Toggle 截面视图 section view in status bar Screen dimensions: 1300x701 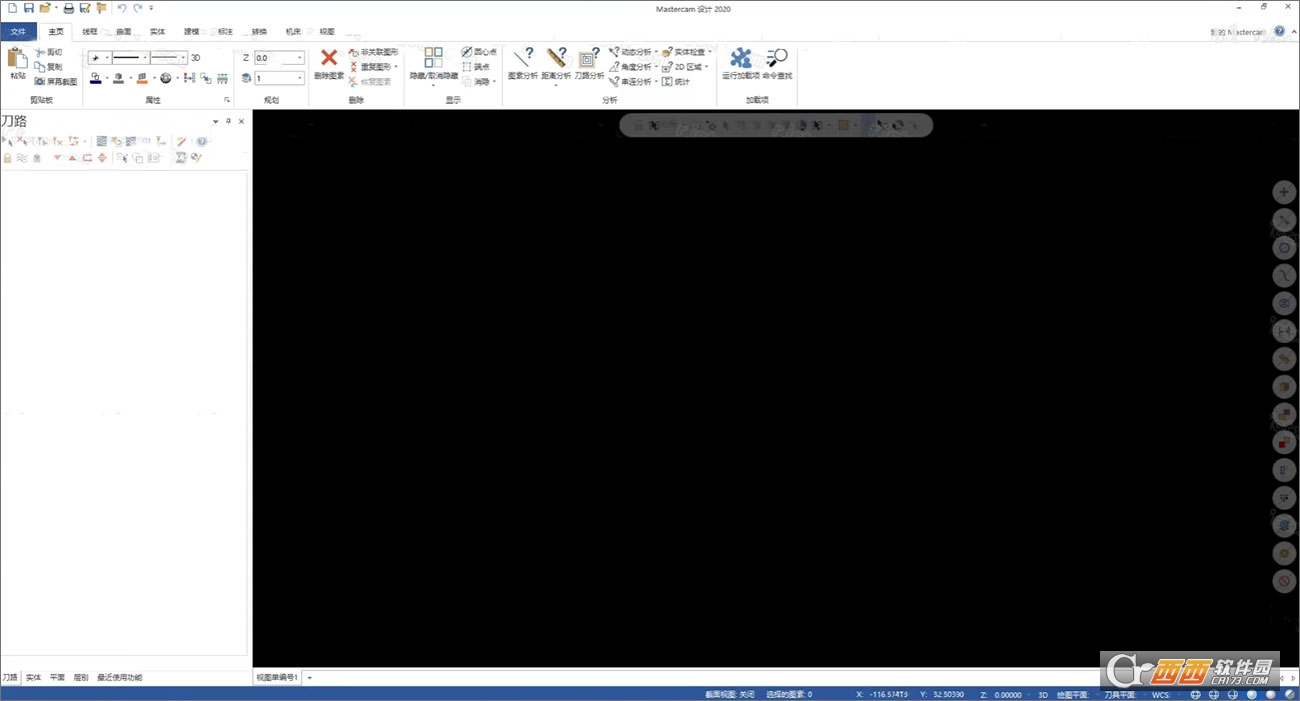click(x=729, y=694)
